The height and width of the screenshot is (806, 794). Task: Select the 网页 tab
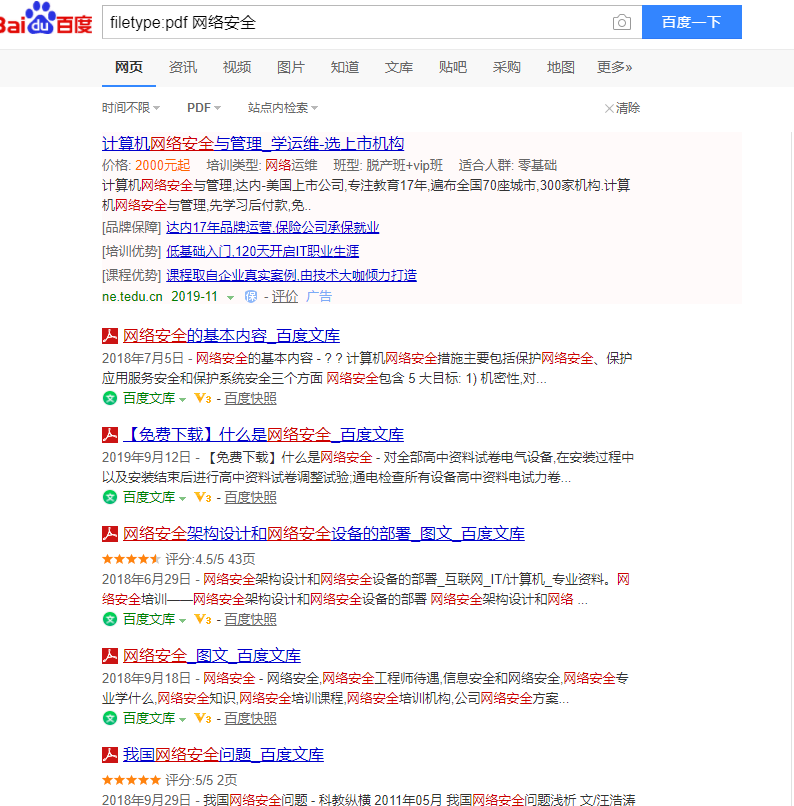[128, 67]
